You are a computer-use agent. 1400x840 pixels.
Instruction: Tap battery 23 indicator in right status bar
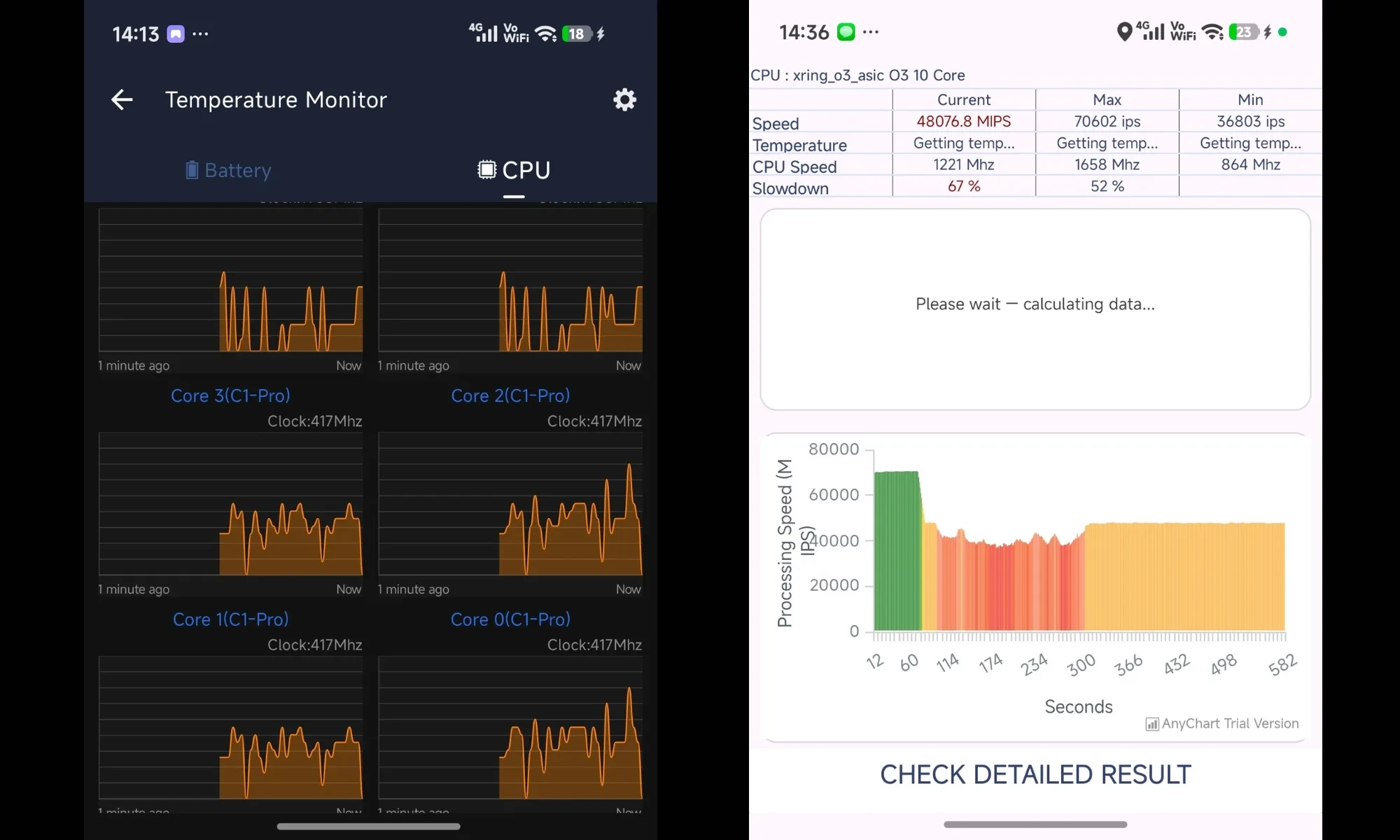[1244, 31]
